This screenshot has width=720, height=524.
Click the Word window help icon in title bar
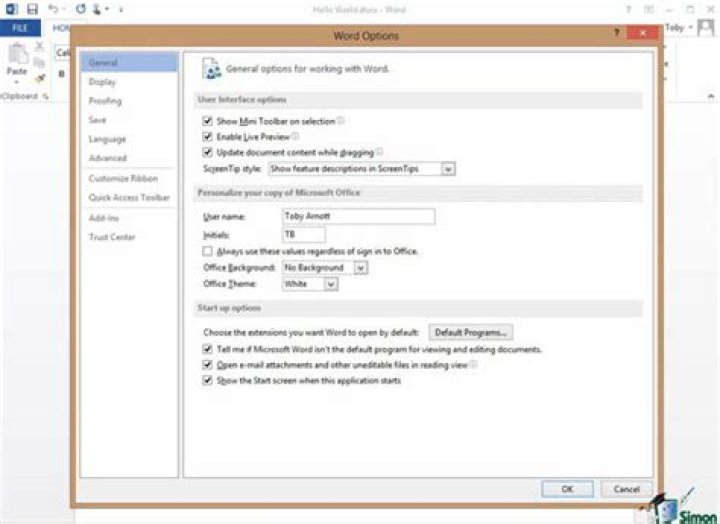(629, 9)
